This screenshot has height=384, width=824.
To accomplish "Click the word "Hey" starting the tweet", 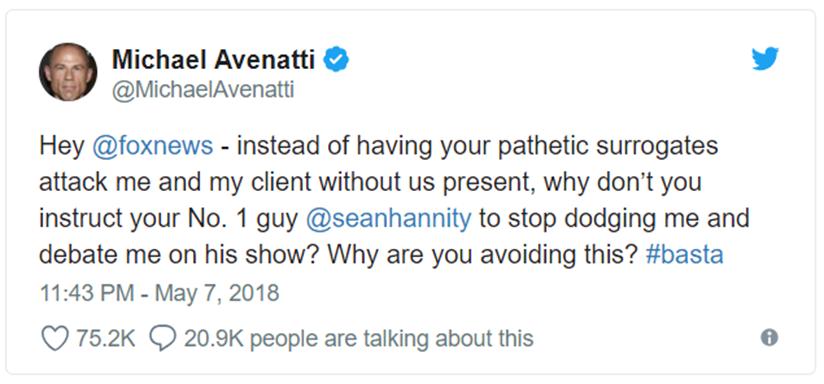I will tap(62, 146).
